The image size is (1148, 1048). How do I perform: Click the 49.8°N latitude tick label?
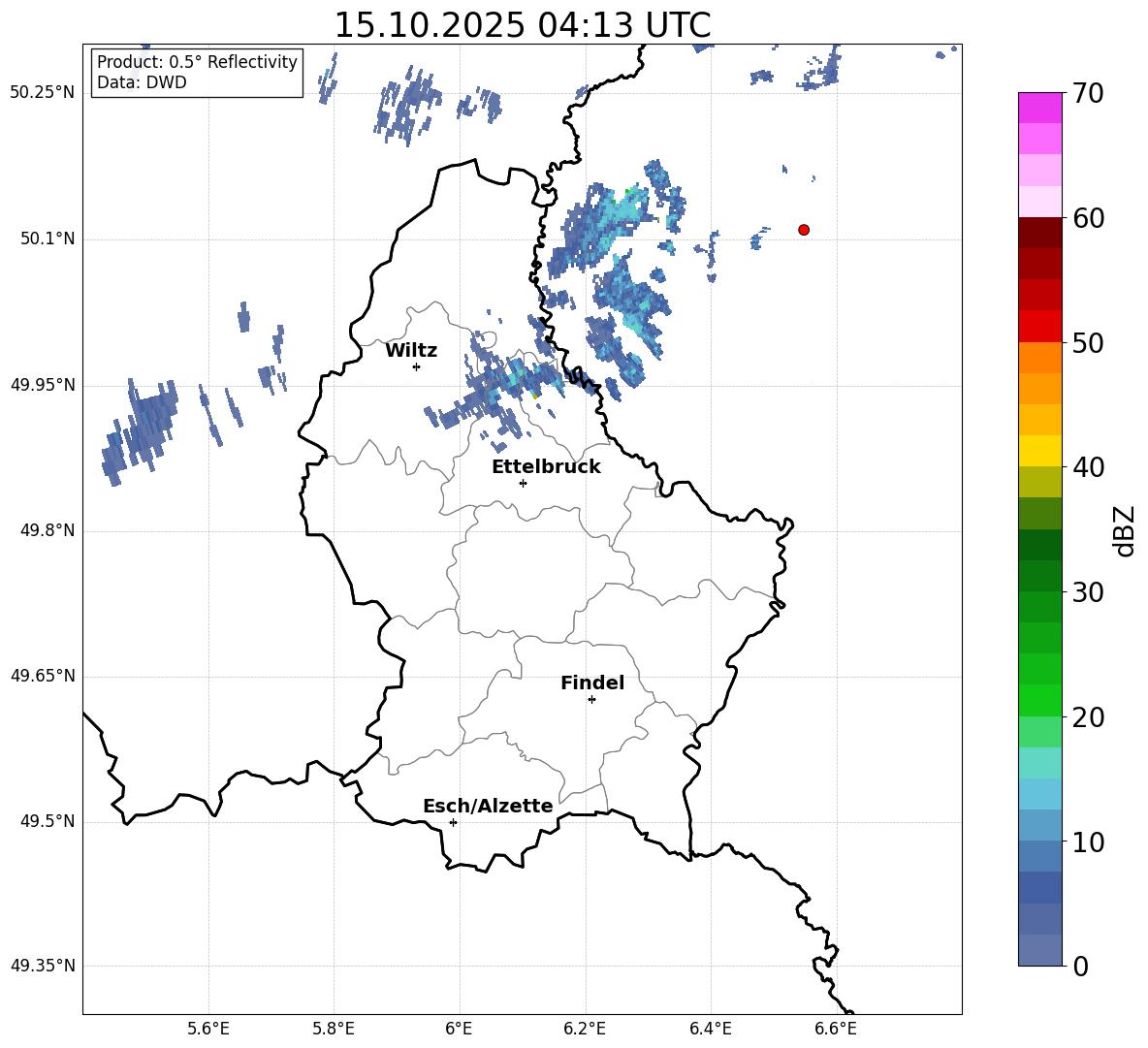click(x=48, y=530)
